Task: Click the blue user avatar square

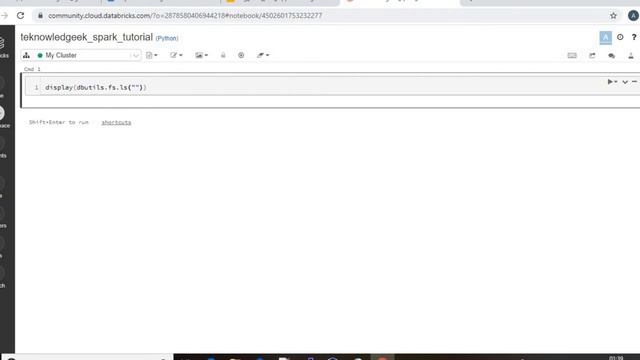Action: tap(606, 38)
